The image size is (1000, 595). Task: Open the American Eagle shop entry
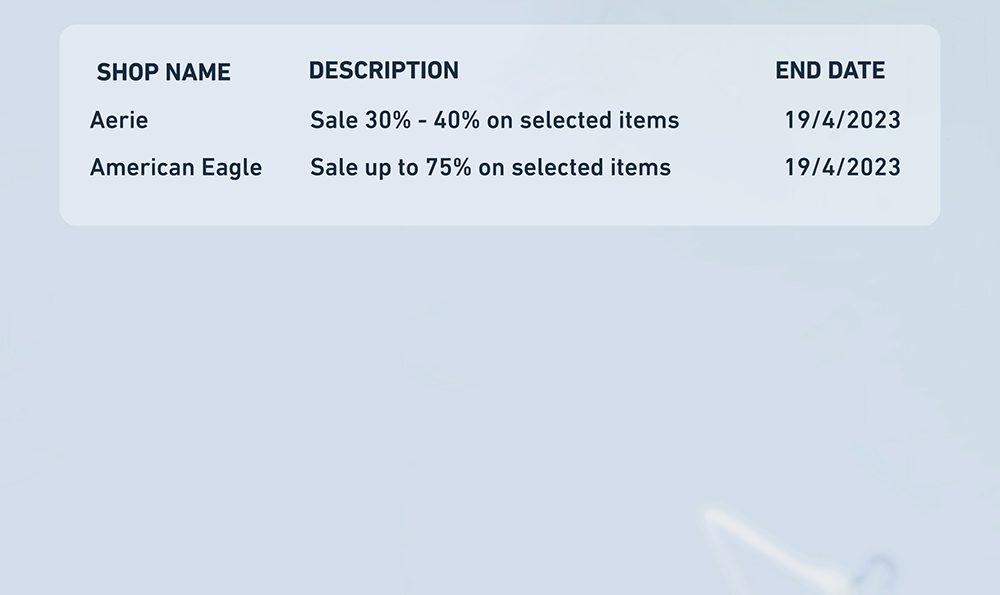[x=176, y=168]
